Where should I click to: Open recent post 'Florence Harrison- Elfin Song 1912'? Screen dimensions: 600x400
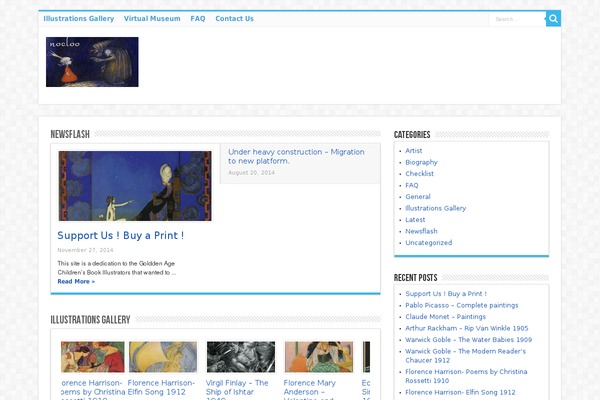coord(460,392)
